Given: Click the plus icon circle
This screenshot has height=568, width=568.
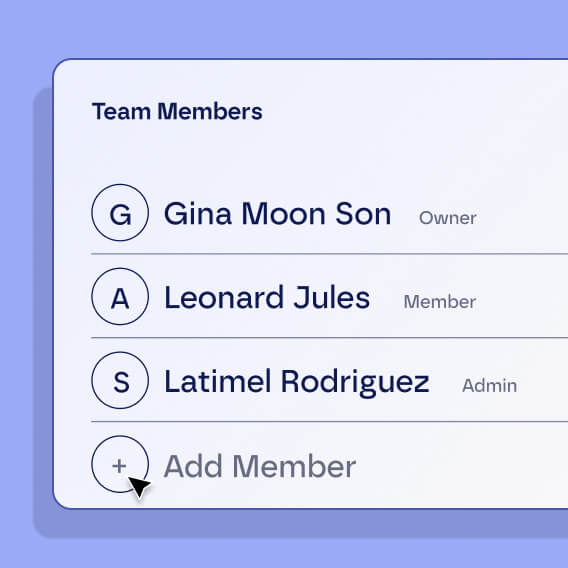Looking at the screenshot, I should (x=120, y=464).
